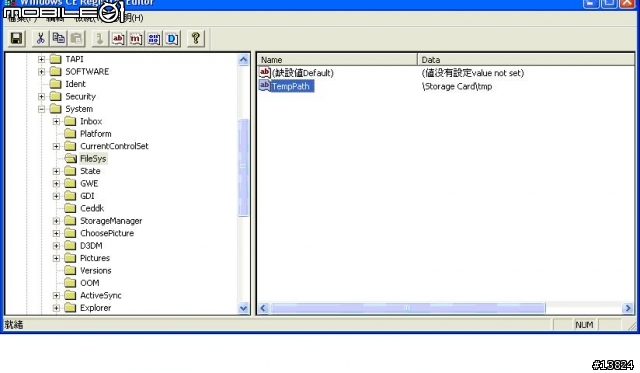Select the State key in the tree
This screenshot has width=640, height=373.
(x=90, y=171)
